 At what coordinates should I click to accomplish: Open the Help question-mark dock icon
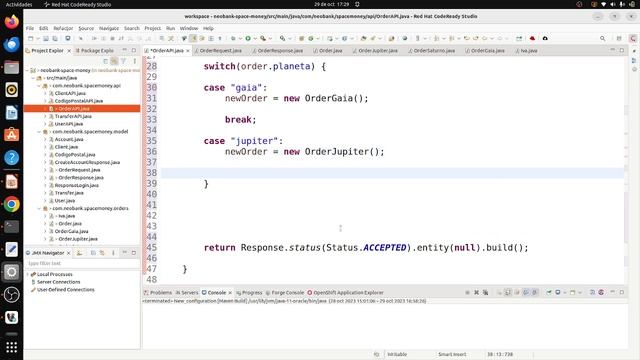click(x=11, y=158)
